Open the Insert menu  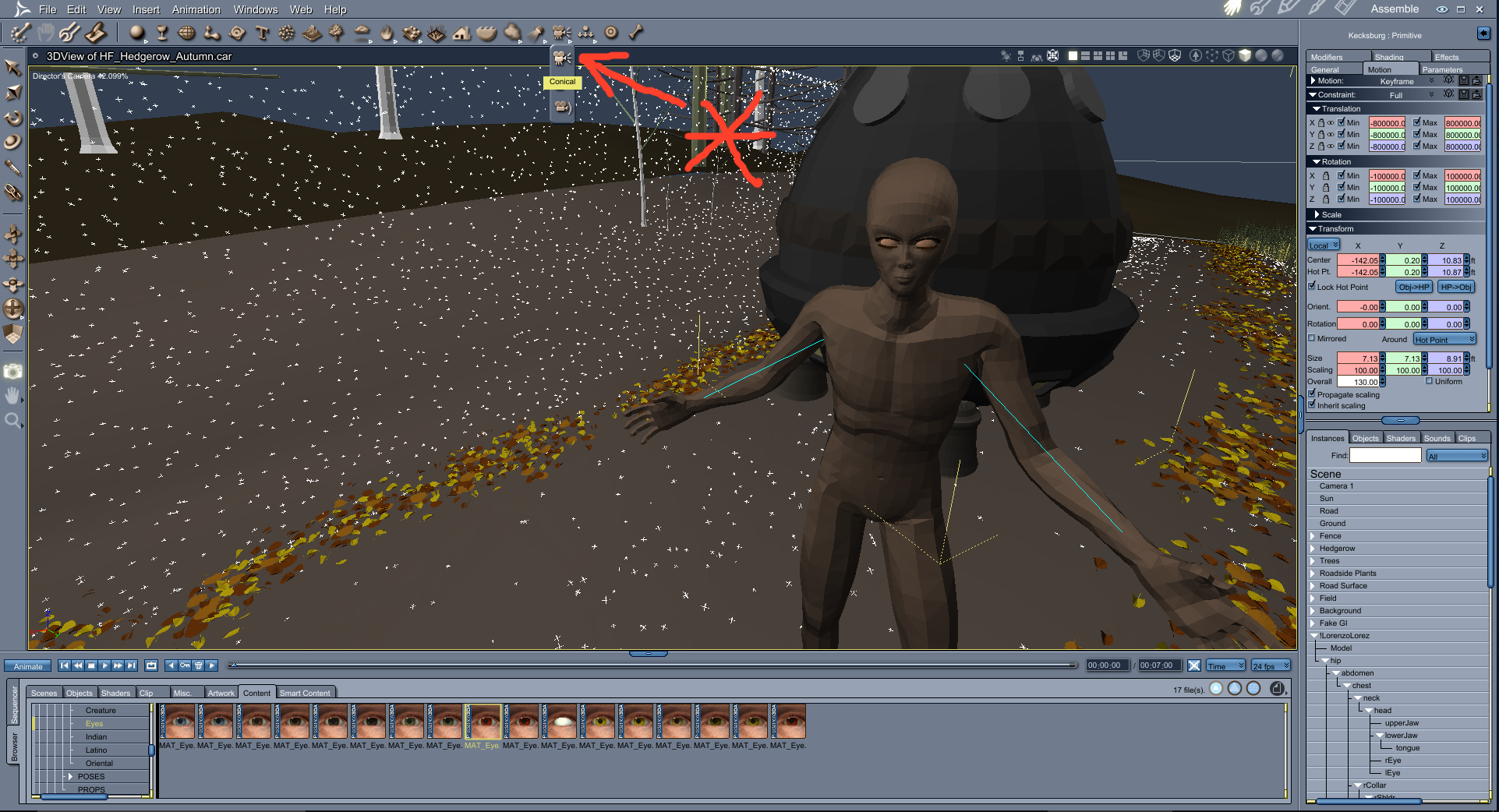coord(146,9)
